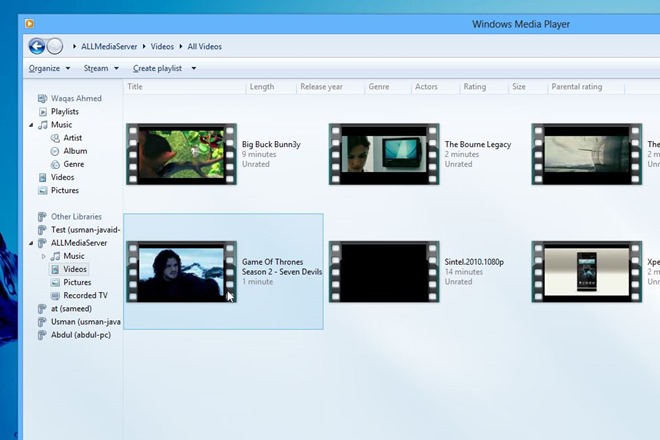Sort by the Rating column header
Image resolution: width=660 pixels, height=440 pixels.
484,87
